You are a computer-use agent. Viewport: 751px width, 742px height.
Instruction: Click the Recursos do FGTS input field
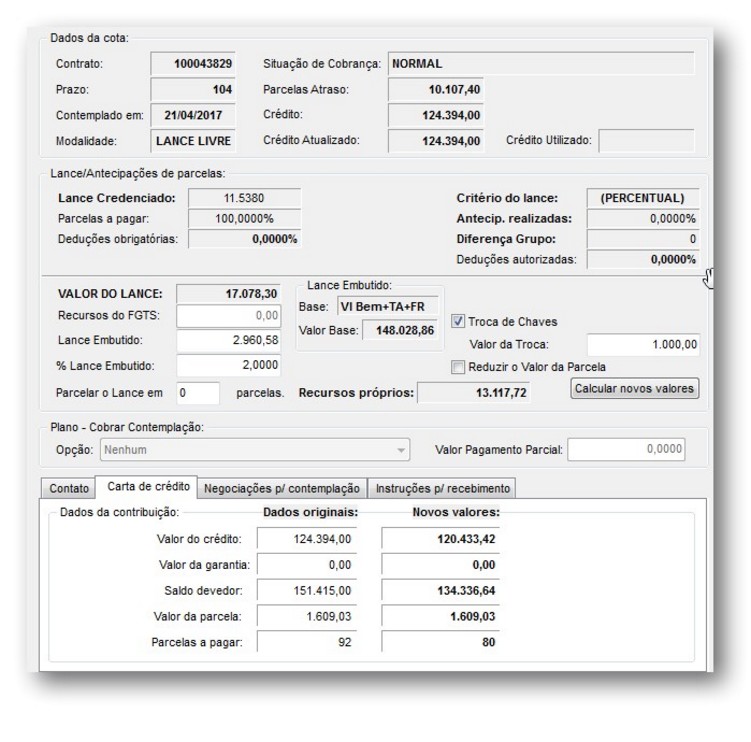tap(228, 316)
